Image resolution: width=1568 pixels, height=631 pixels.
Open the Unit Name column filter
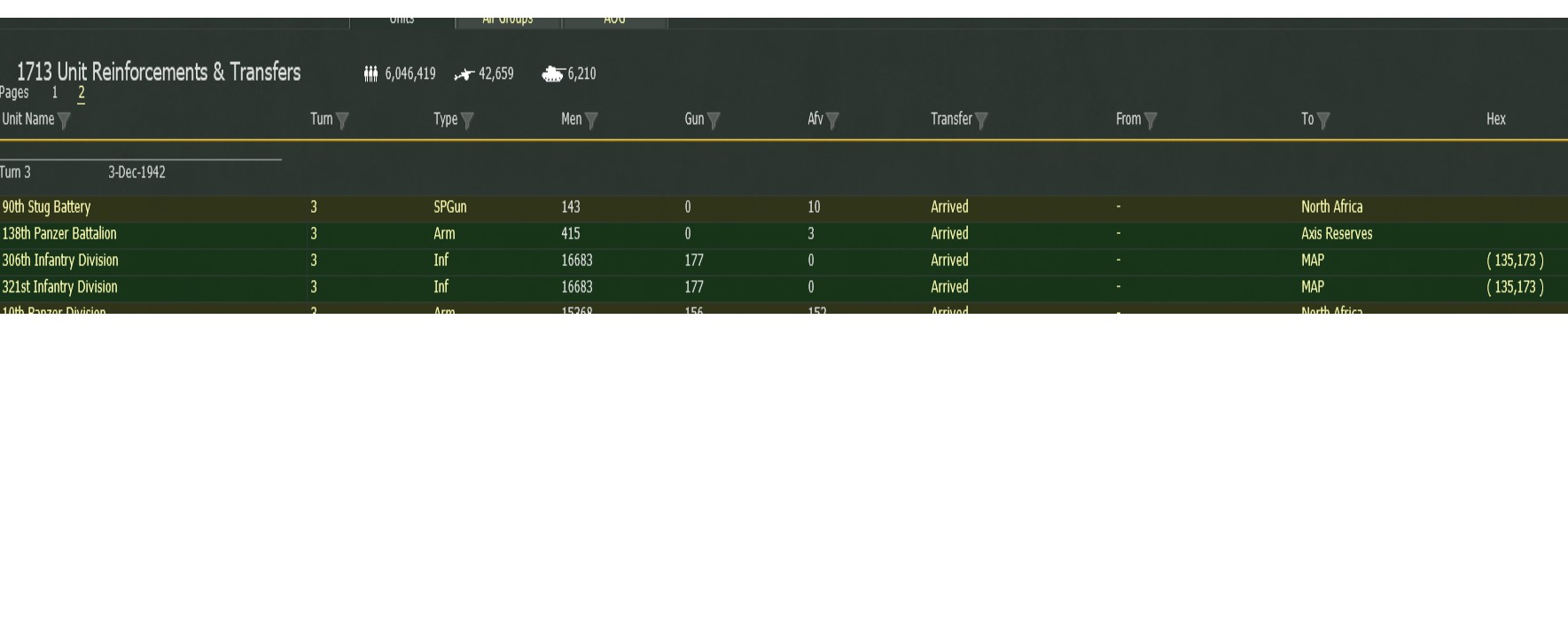pos(64,121)
